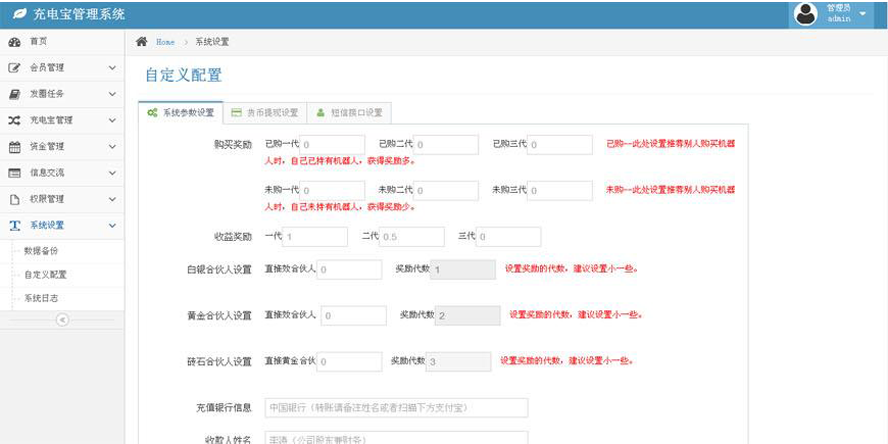Screen dimensions: 888x444
Task: Focus 白银合伙人 直推效合伙人 input
Action: [x=349, y=270]
